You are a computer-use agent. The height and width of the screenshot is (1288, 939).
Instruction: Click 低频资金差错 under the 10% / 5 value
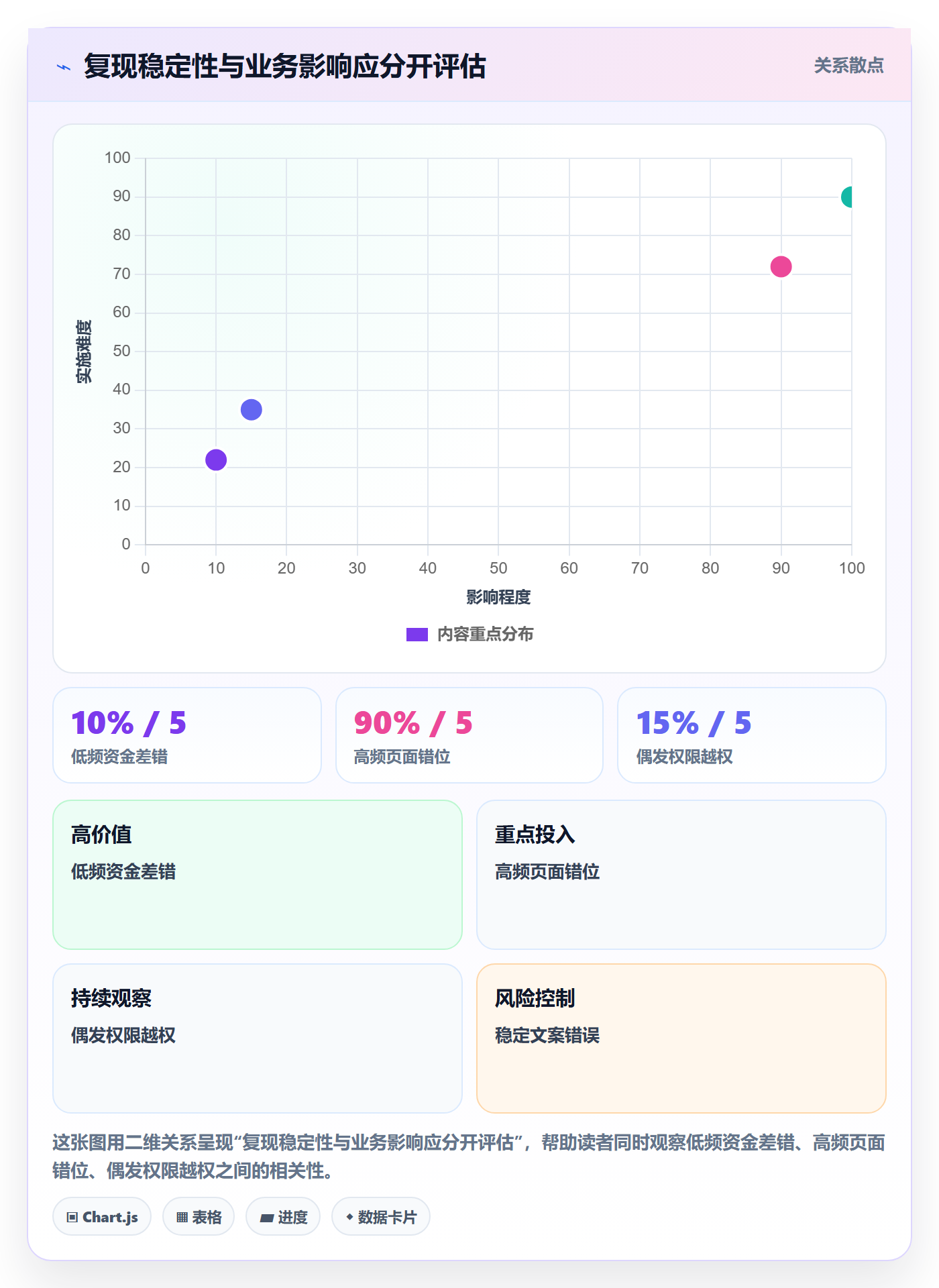tap(119, 757)
